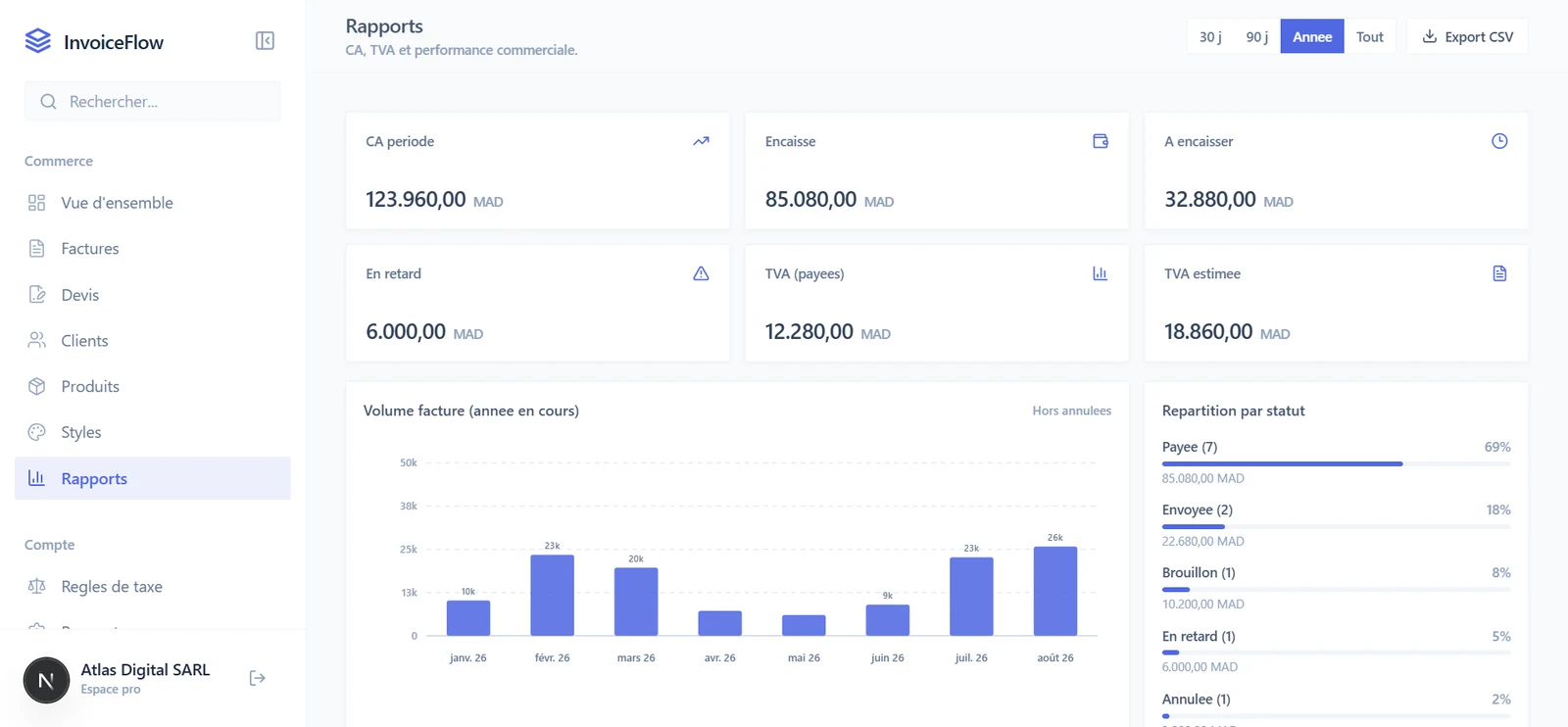Click the En retard (1) status label

click(1199, 636)
